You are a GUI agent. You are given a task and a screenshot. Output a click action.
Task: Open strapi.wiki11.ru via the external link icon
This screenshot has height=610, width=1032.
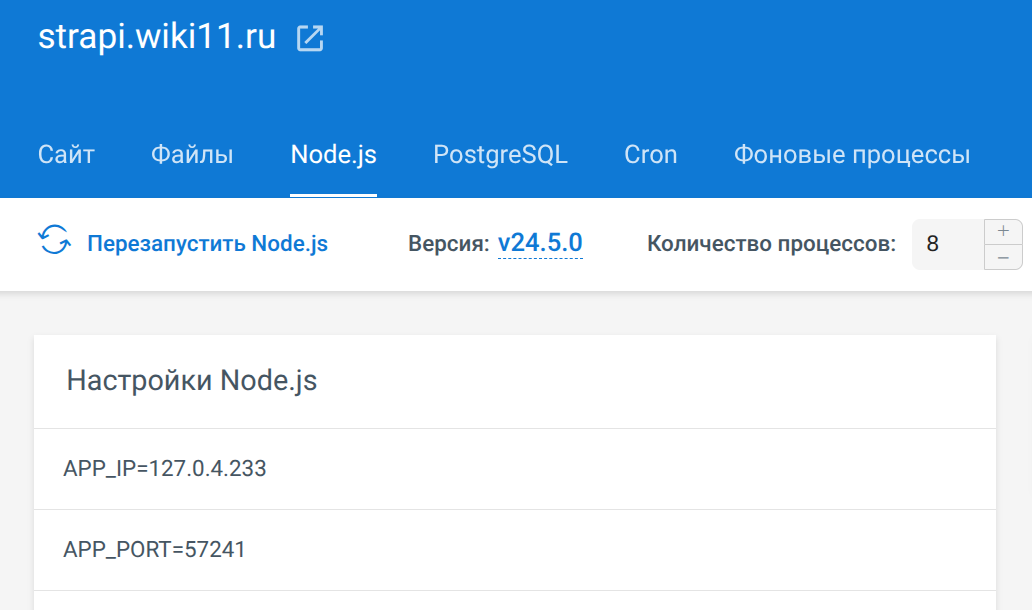click(310, 38)
